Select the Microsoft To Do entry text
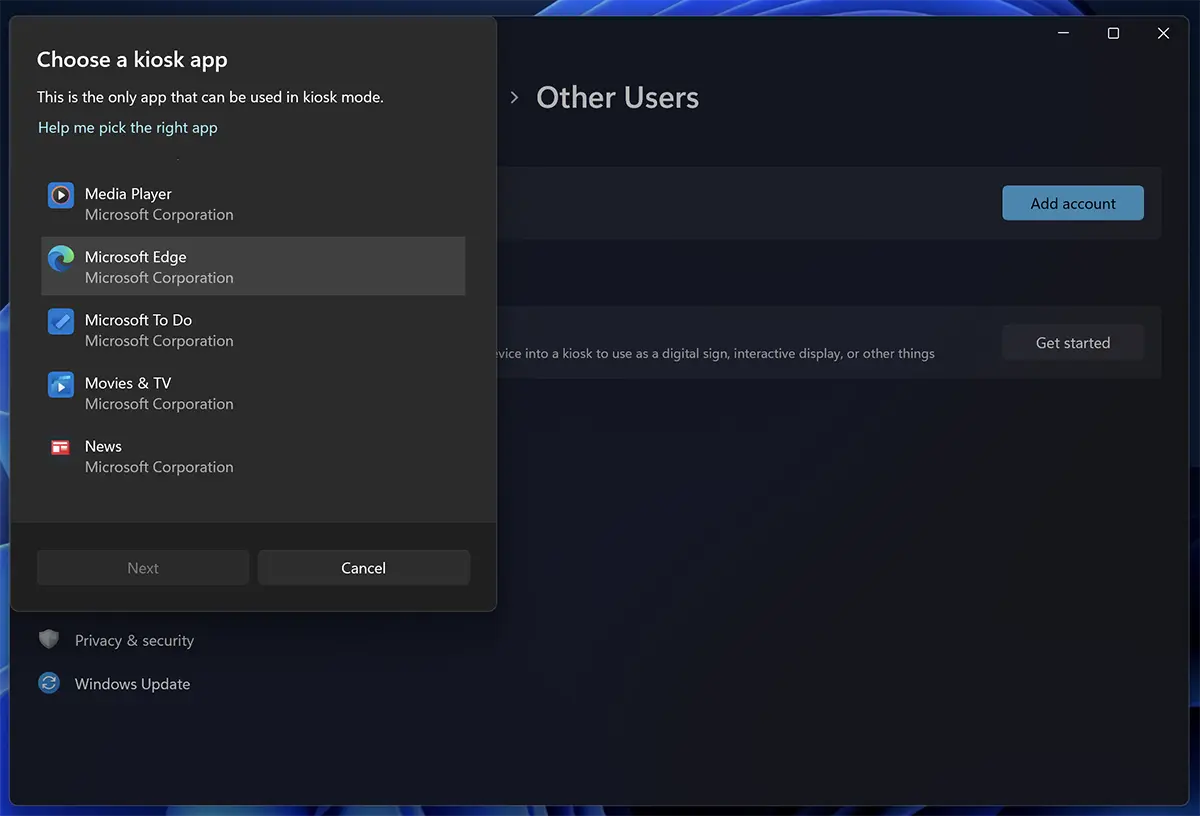The height and width of the screenshot is (816, 1200). [138, 320]
